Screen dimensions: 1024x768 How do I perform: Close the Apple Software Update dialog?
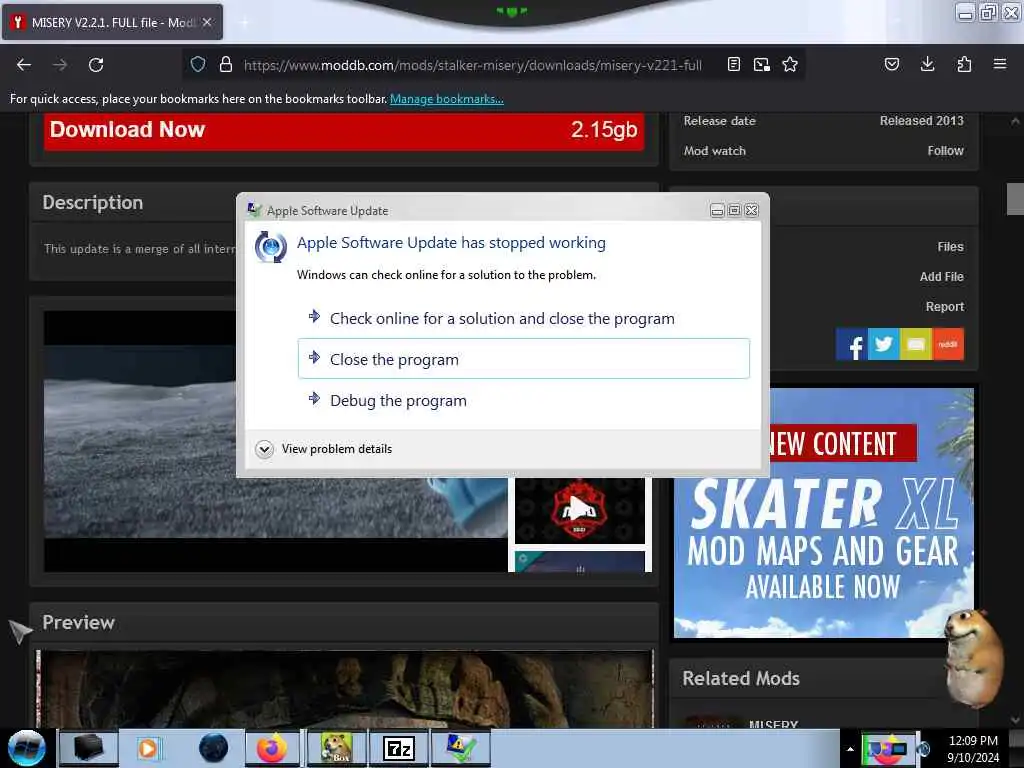752,210
